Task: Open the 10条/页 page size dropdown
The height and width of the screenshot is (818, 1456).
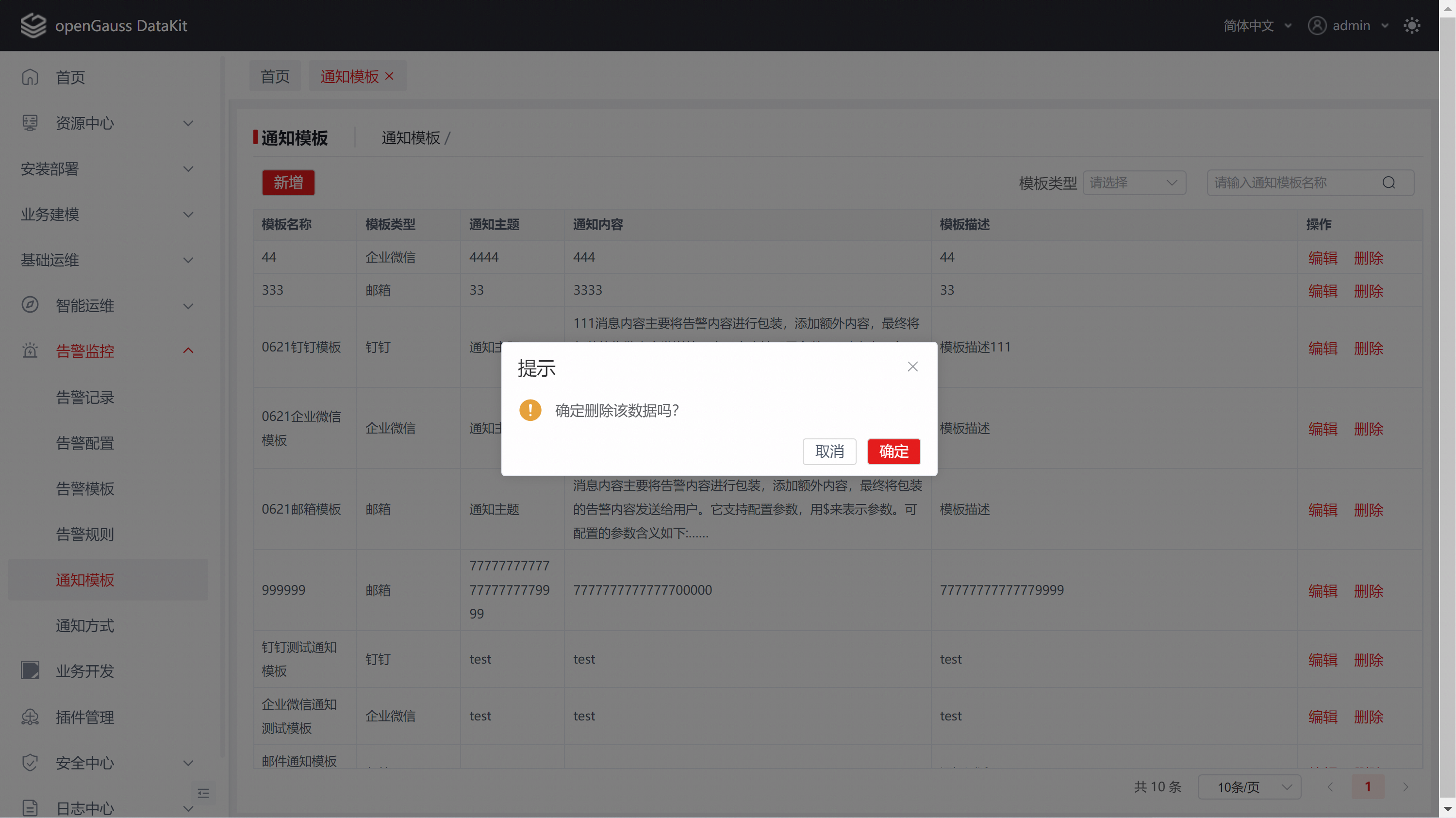Action: 1249,787
